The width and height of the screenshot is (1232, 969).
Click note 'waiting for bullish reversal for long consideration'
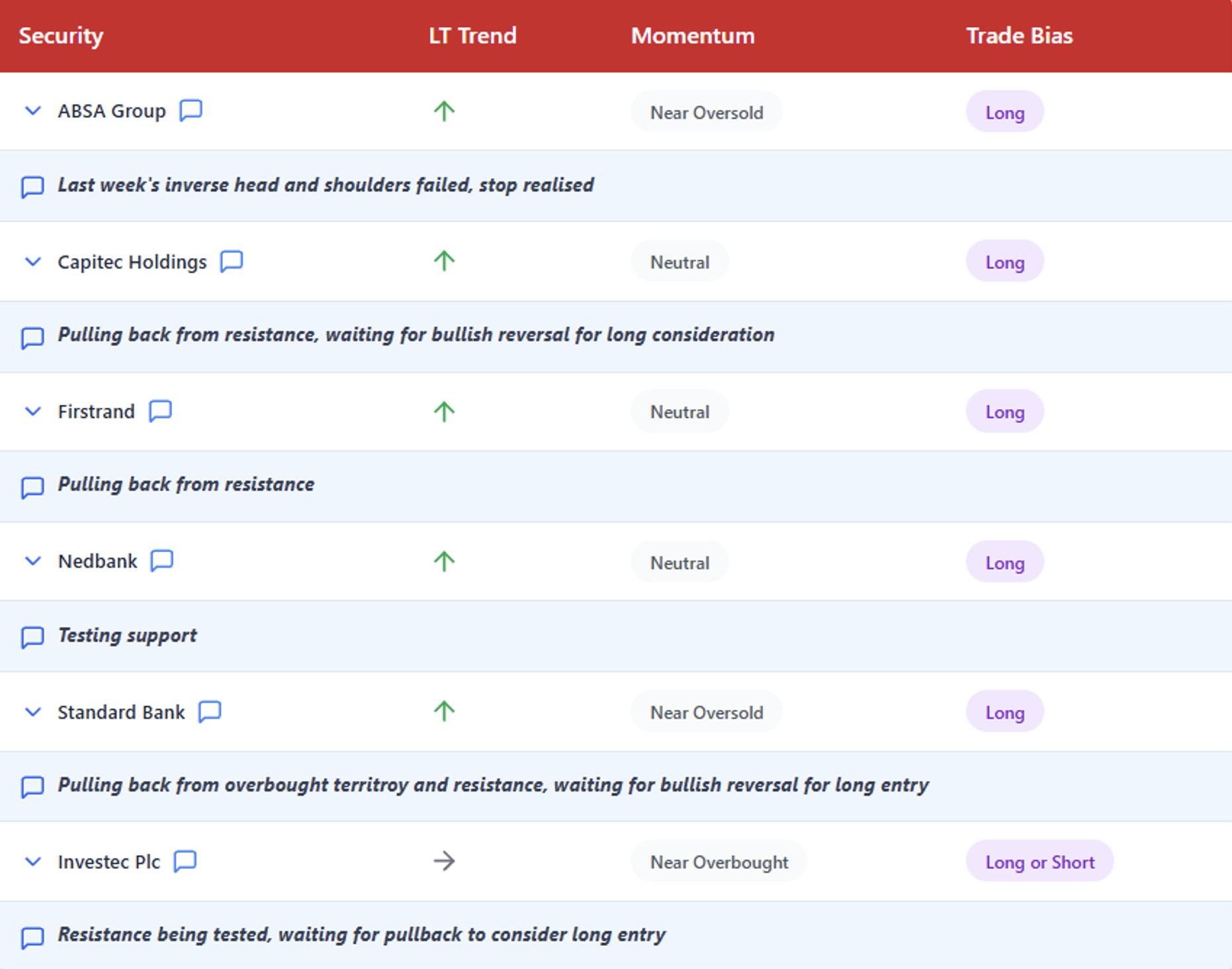549,335
